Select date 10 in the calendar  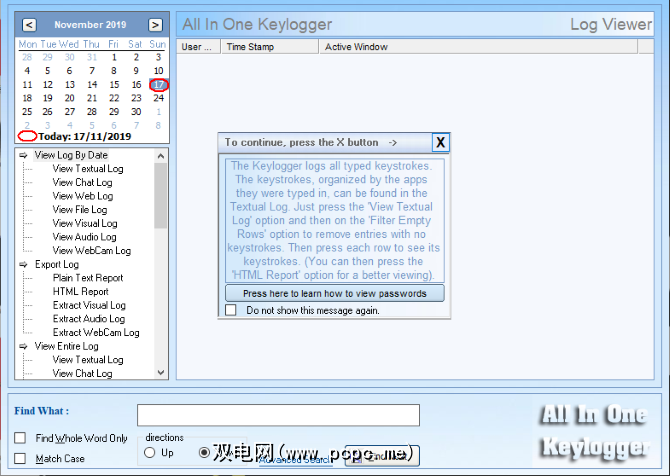[x=159, y=71]
